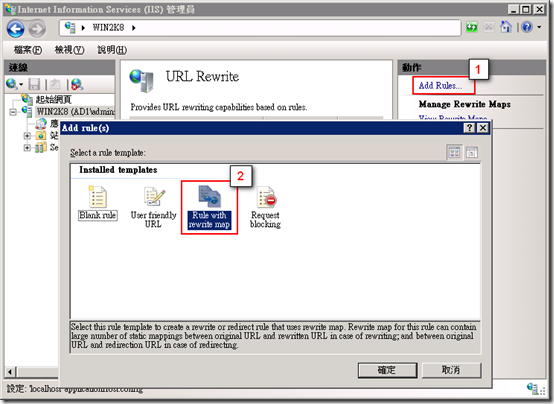Switch to icons view in Add rule dialog
This screenshot has width=554, height=404.
[454, 153]
